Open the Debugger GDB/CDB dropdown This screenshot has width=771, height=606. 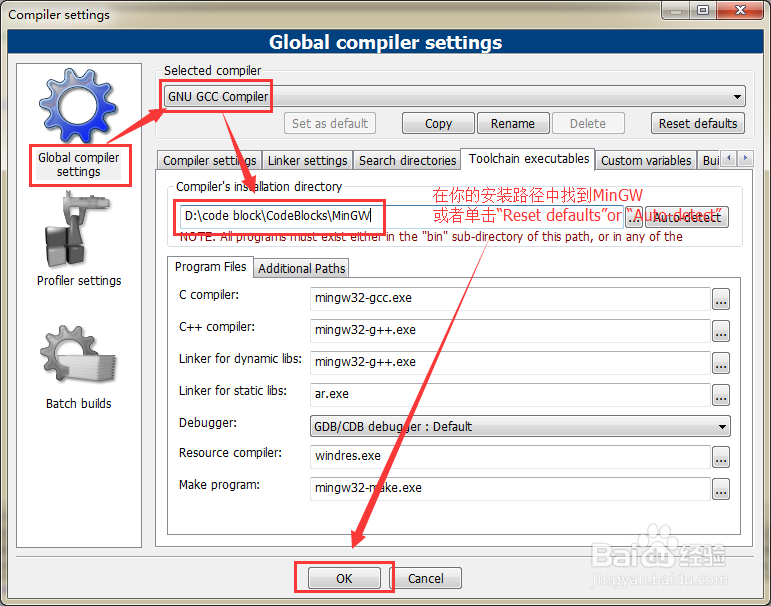pyautogui.click(x=520, y=426)
